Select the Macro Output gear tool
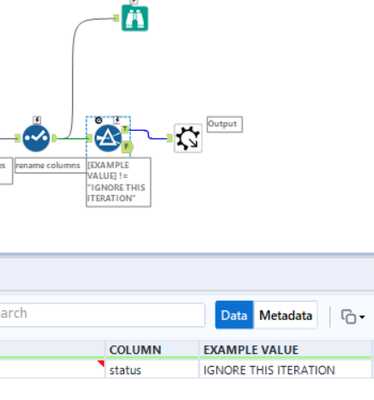Image resolution: width=374 pixels, height=400 pixels. tap(188, 138)
